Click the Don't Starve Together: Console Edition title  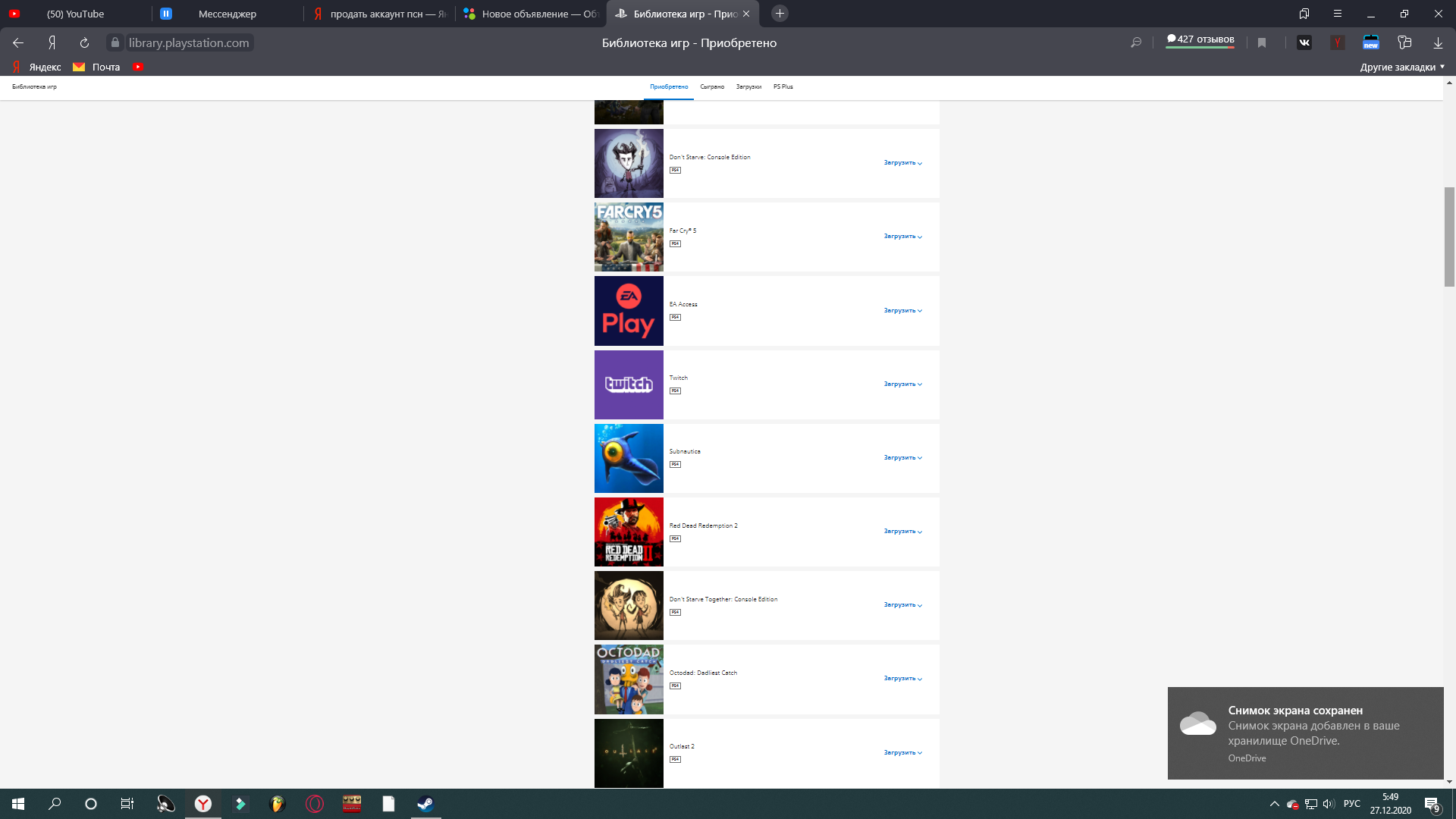coord(723,599)
